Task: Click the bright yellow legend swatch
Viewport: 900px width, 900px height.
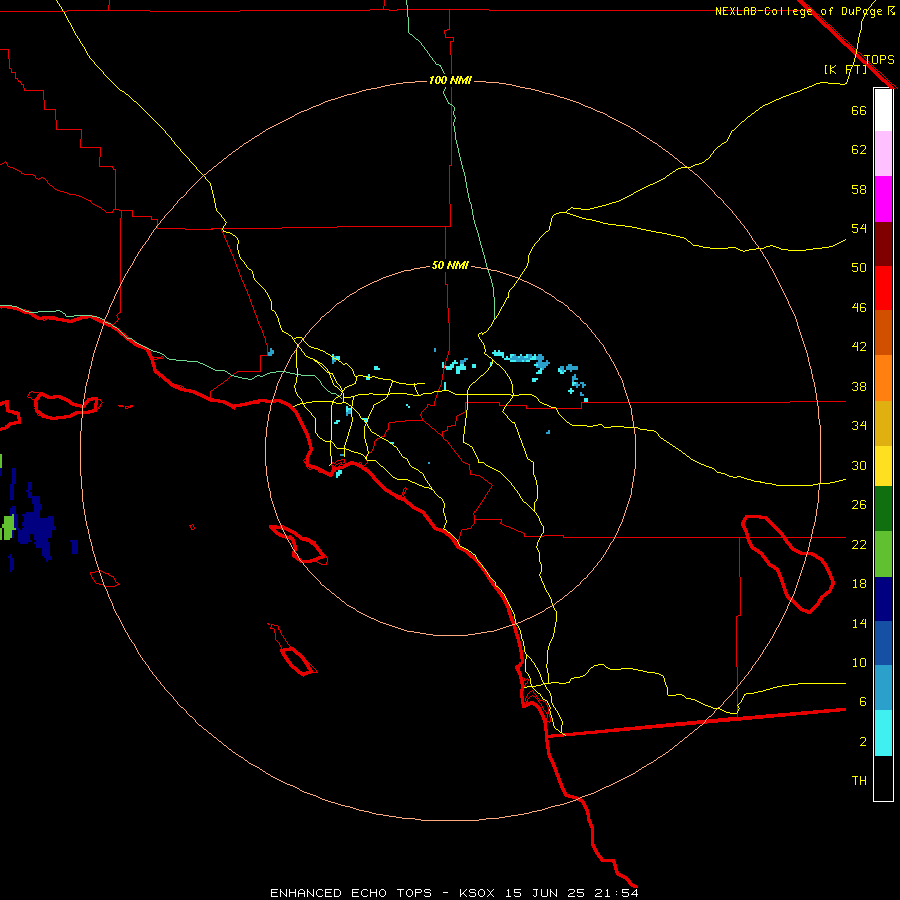Action: (x=883, y=466)
